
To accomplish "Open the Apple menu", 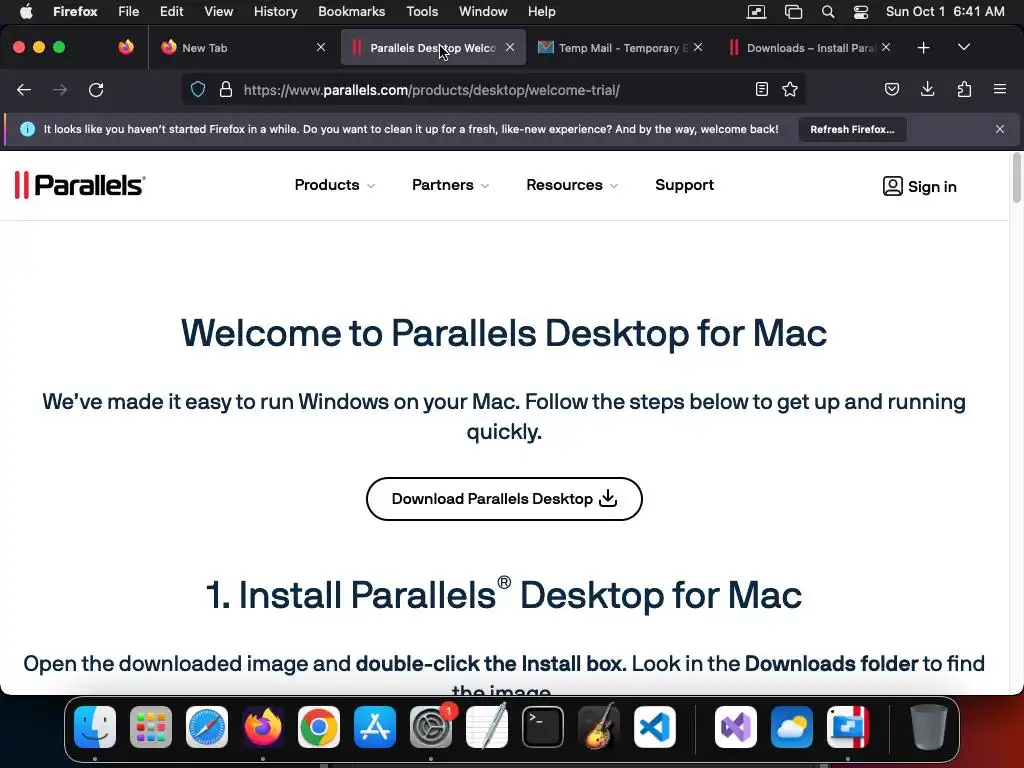I will 26,12.
